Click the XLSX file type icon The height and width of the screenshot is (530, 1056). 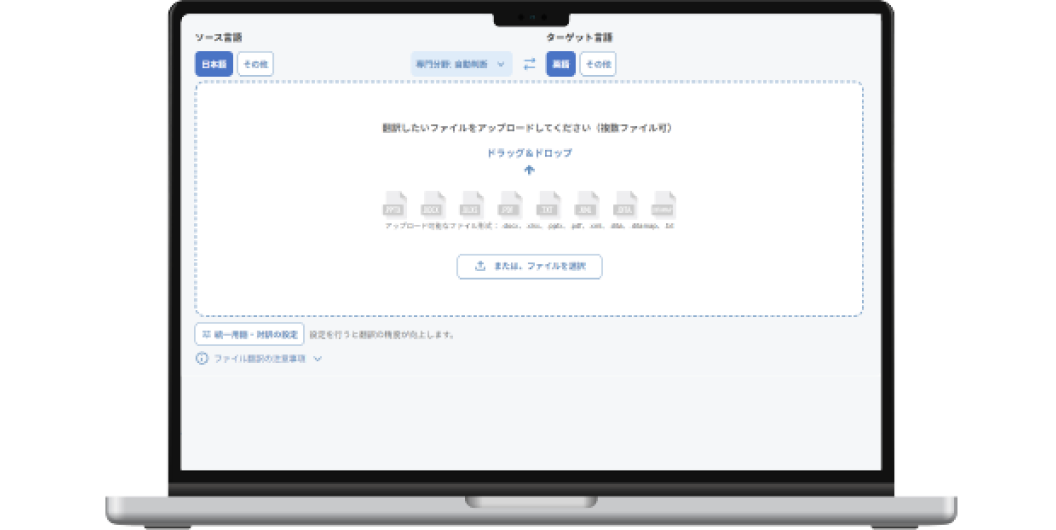point(471,205)
